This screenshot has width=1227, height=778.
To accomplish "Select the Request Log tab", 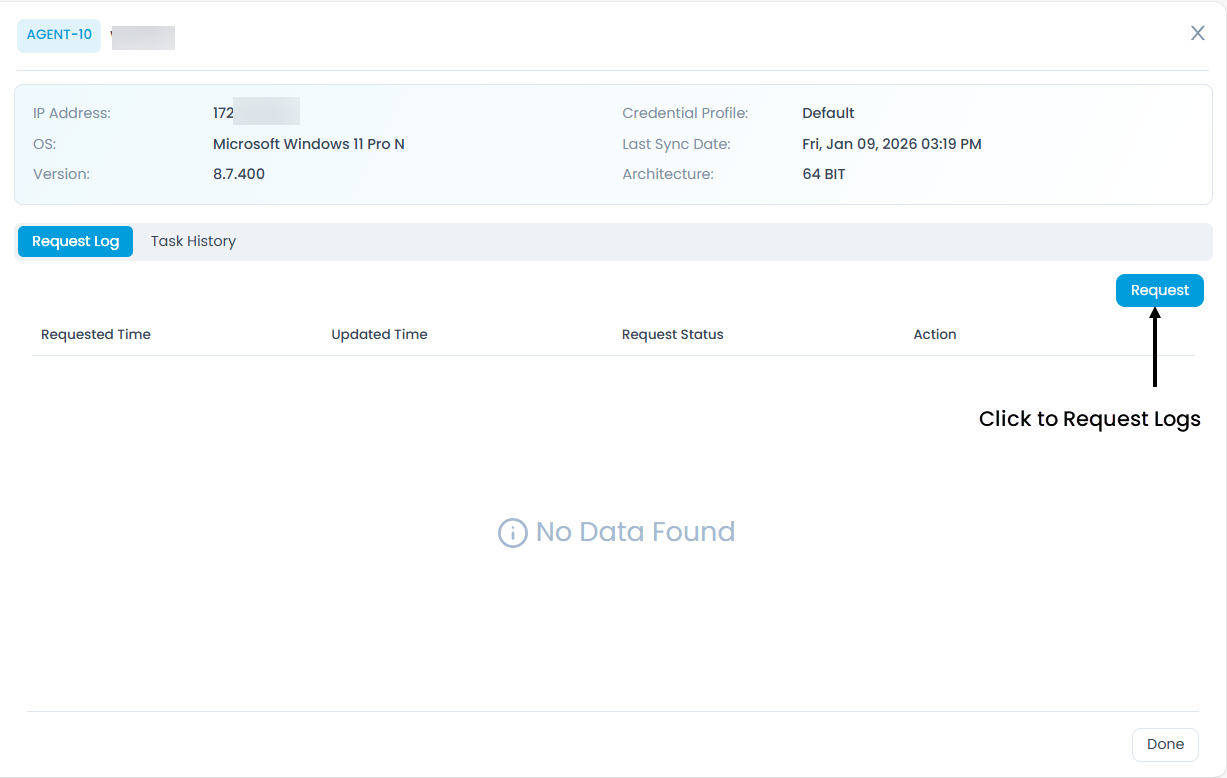I will 75,241.
